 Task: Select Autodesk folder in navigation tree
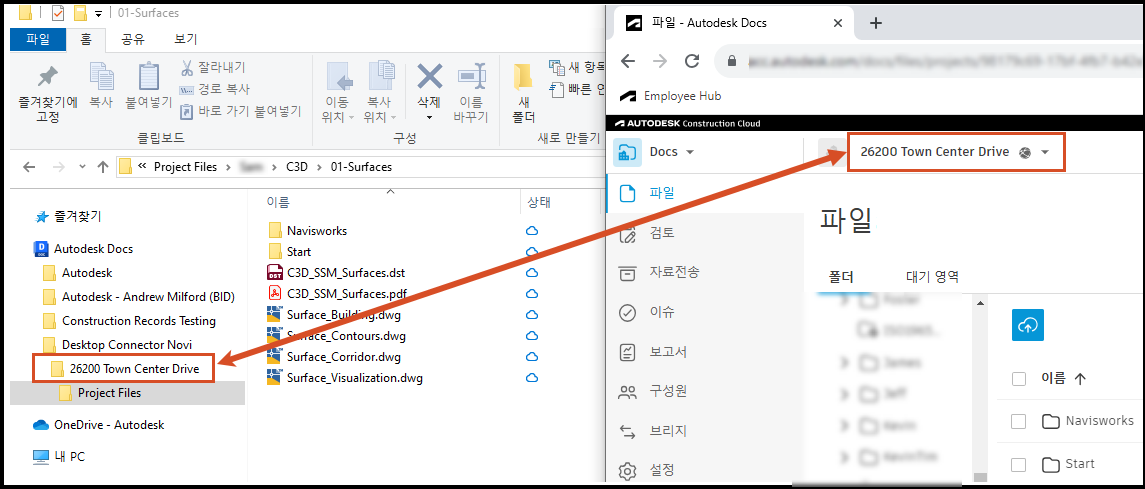(x=77, y=273)
